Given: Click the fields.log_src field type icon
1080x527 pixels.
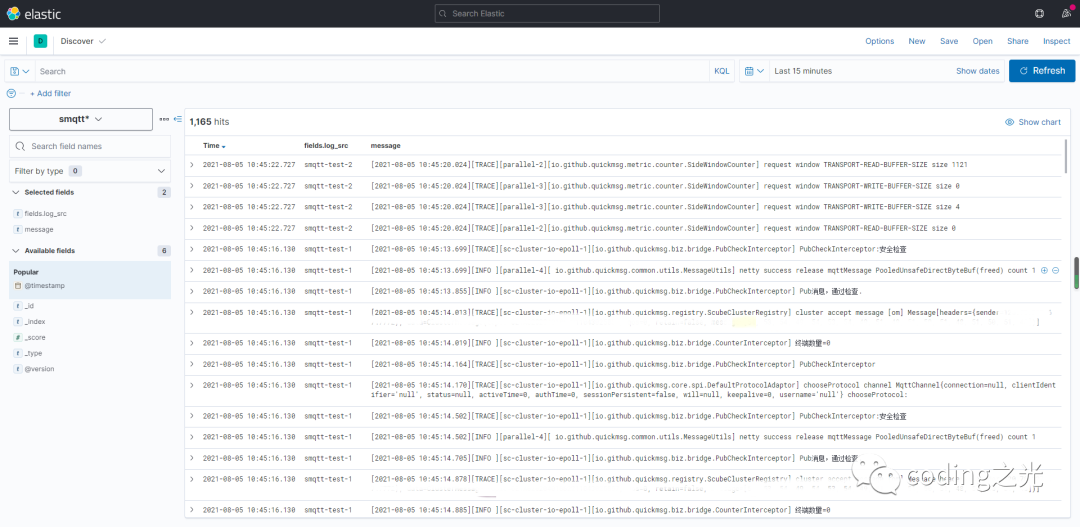Looking at the screenshot, I should [17, 214].
